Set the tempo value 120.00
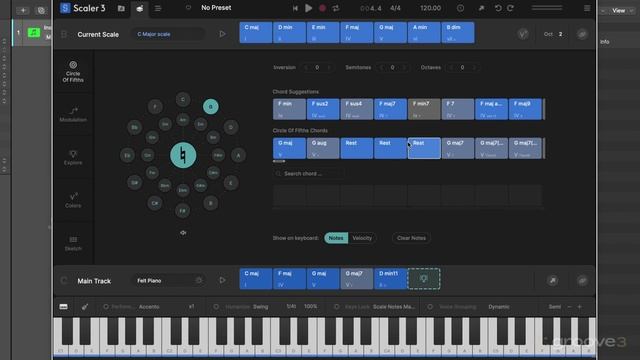This screenshot has width=640, height=360. (430, 8)
